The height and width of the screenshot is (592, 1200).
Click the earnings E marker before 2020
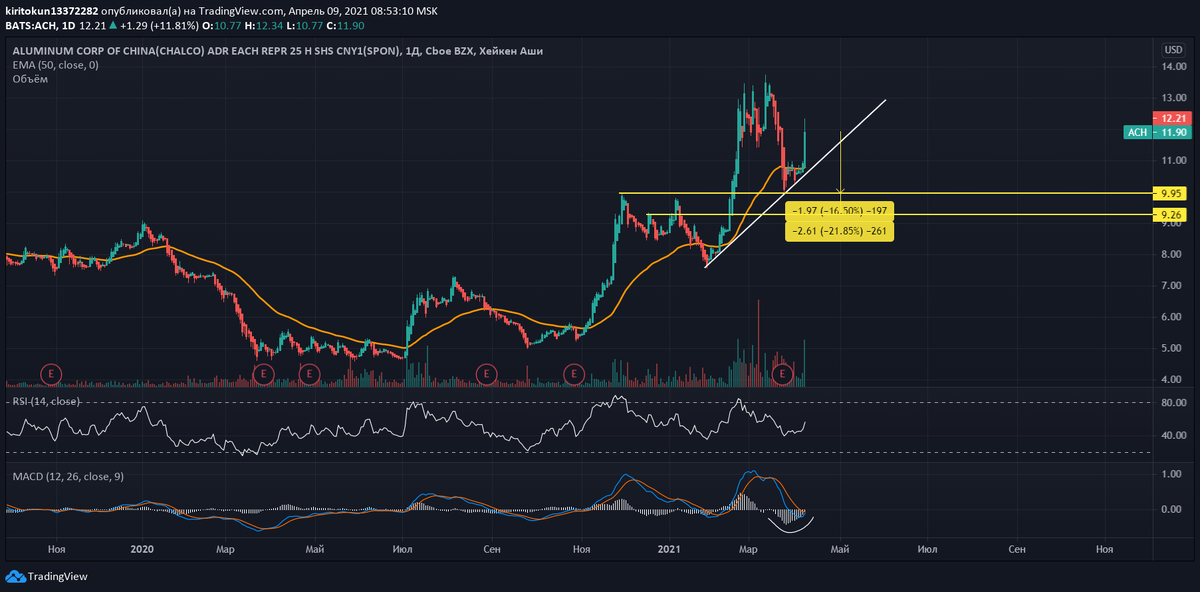pyautogui.click(x=52, y=373)
